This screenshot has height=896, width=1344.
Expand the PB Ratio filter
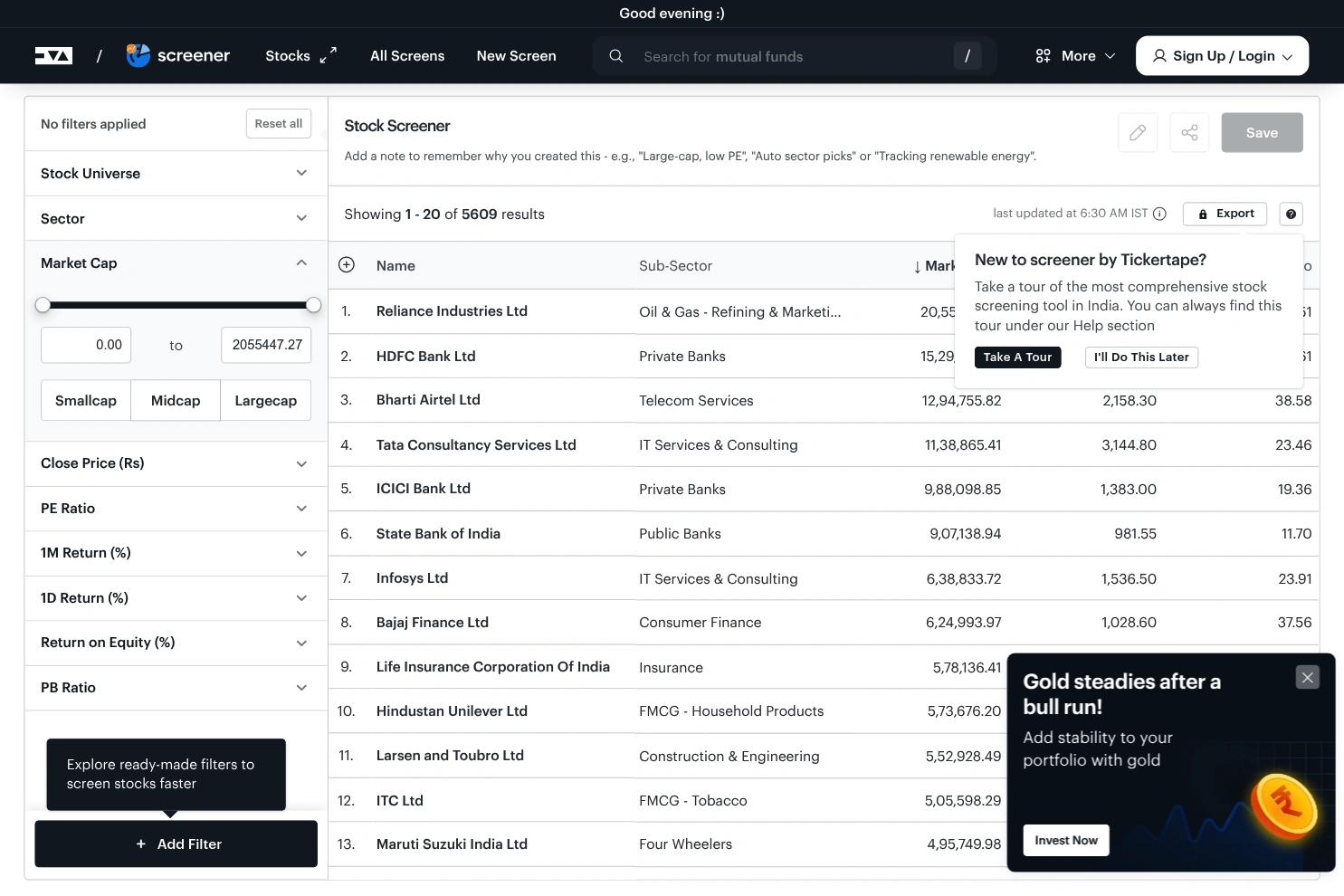click(176, 688)
